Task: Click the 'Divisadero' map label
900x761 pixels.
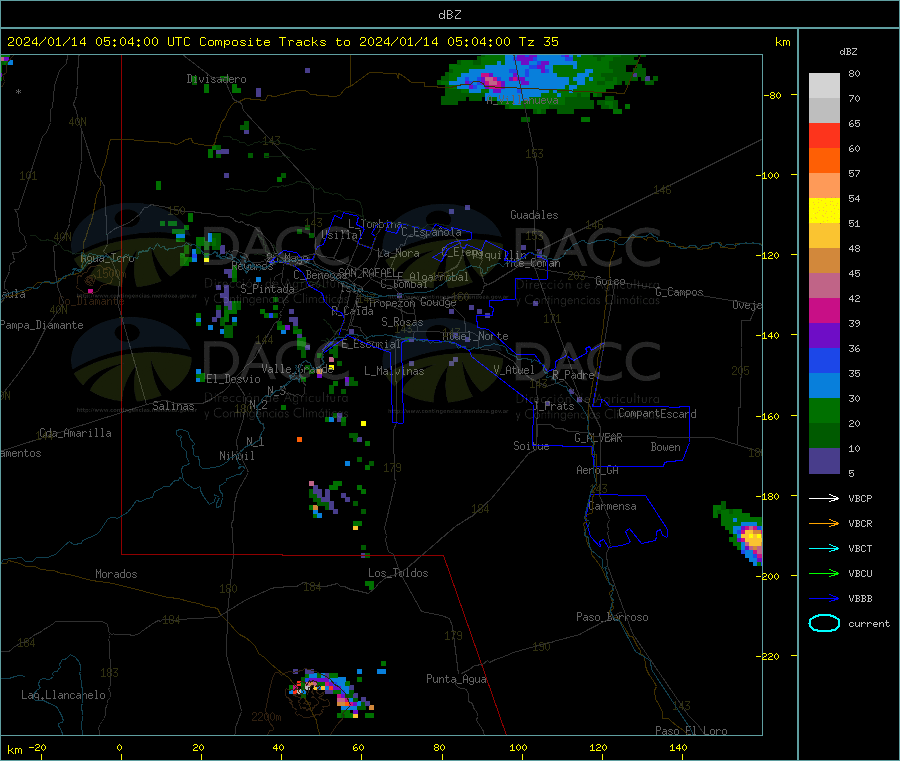Action: point(216,79)
